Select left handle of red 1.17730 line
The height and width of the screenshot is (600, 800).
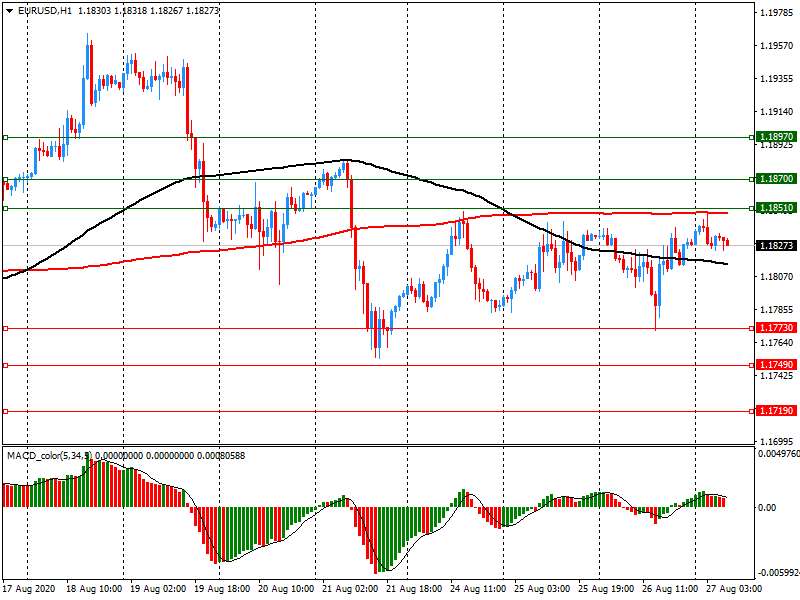(x=5, y=328)
